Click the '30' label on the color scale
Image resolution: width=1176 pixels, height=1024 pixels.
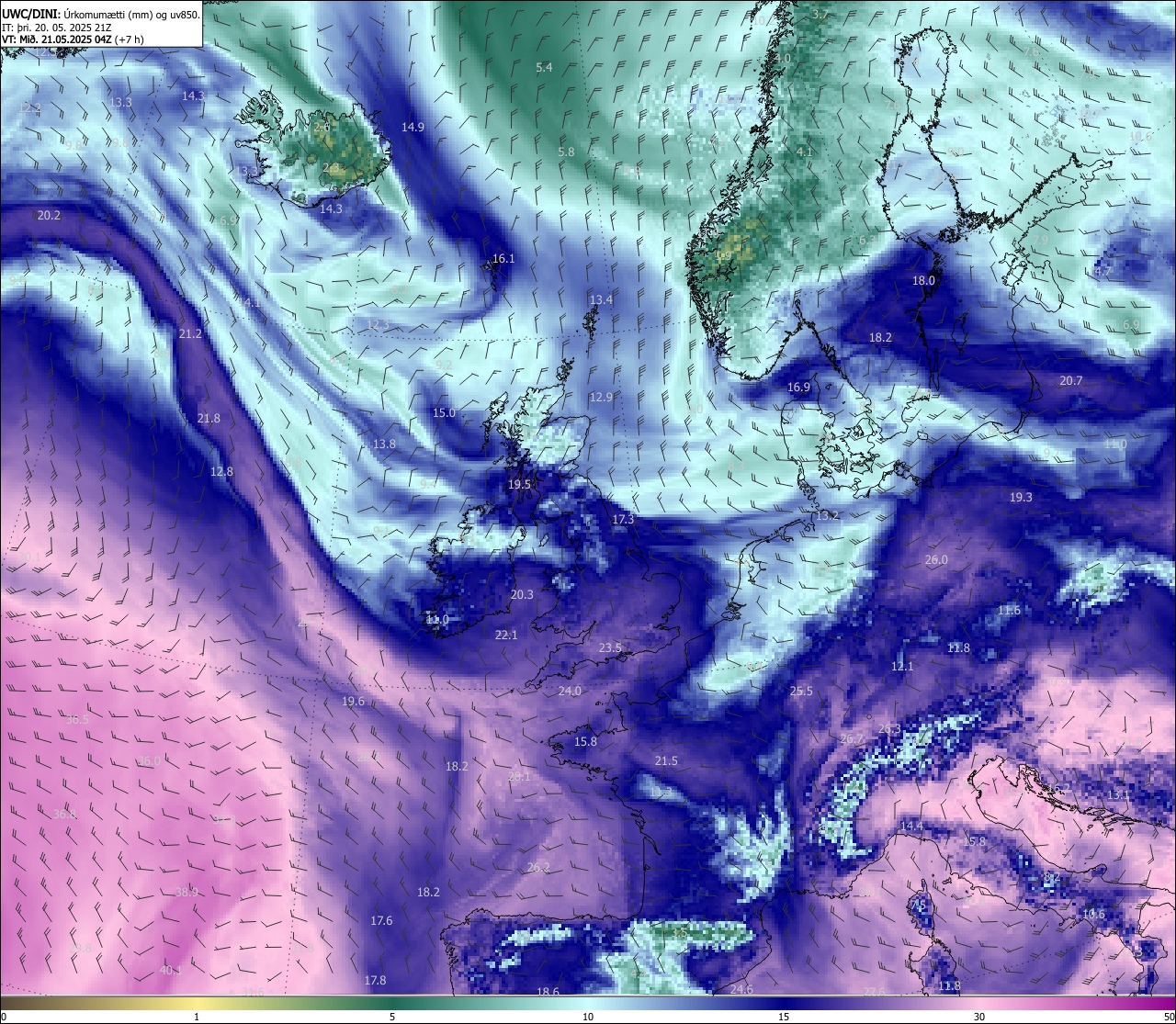pyautogui.click(x=979, y=1017)
